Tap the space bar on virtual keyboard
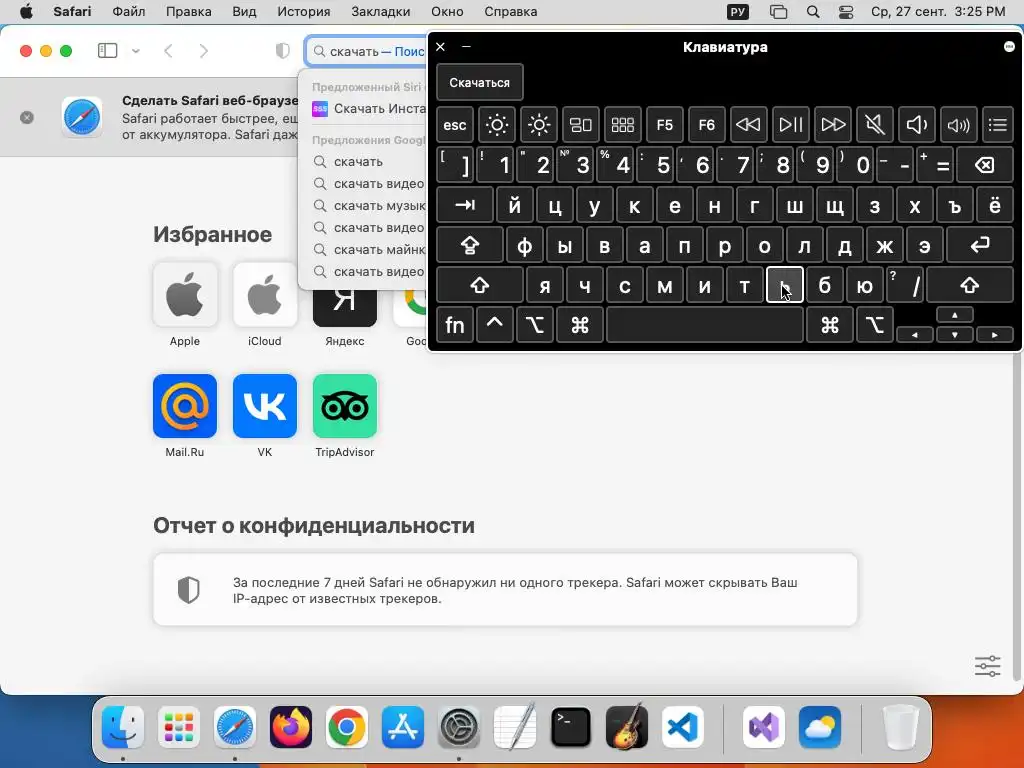Image resolution: width=1024 pixels, height=768 pixels. pos(705,325)
